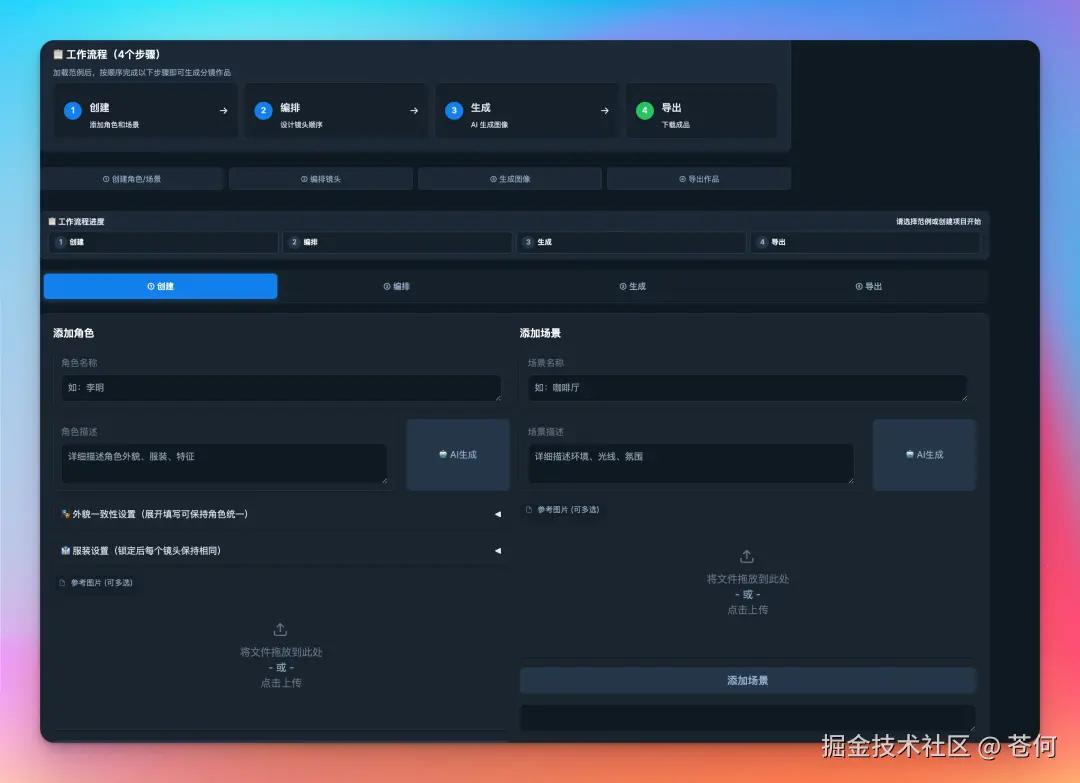
Task: Click the 导出作品 button
Action: pos(699,179)
